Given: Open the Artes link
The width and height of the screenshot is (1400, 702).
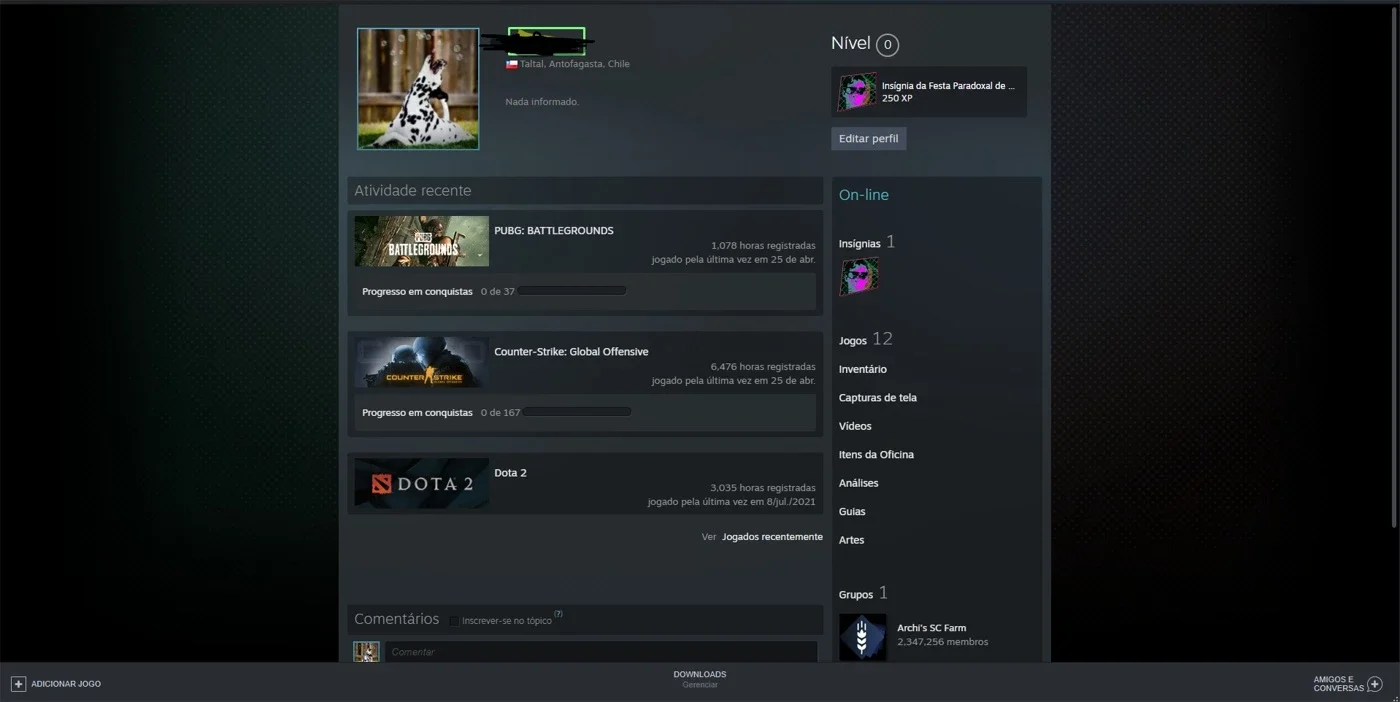Looking at the screenshot, I should coord(851,540).
